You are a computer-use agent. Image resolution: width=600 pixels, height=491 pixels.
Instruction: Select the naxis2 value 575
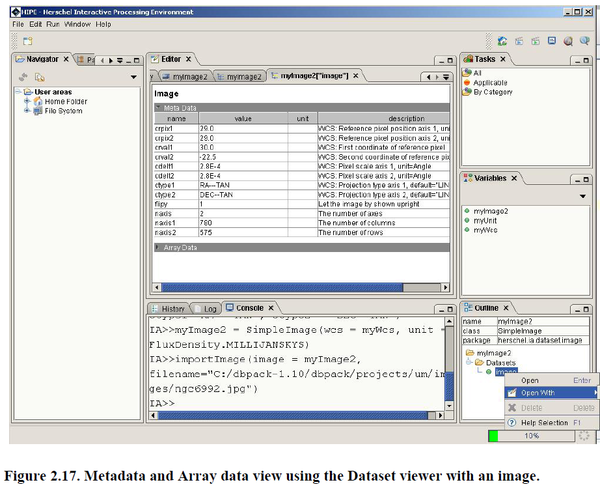[243, 232]
